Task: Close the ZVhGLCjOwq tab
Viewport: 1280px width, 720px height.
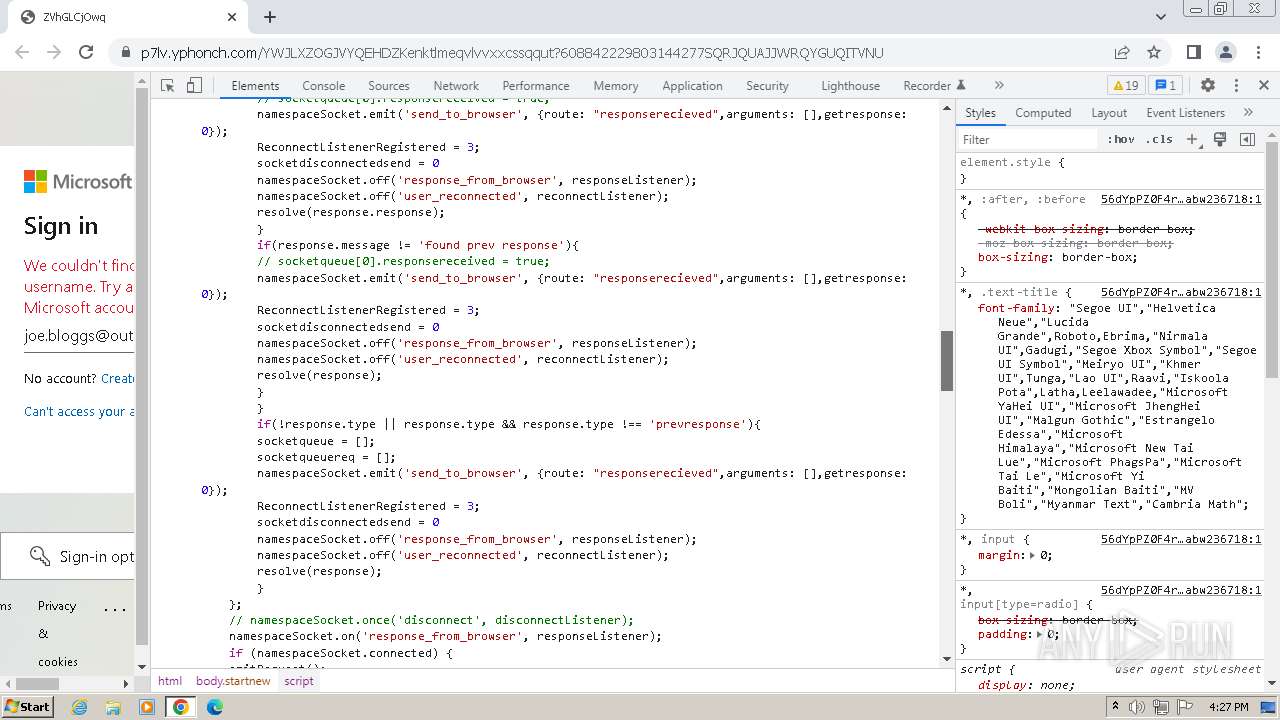Action: coord(232,17)
